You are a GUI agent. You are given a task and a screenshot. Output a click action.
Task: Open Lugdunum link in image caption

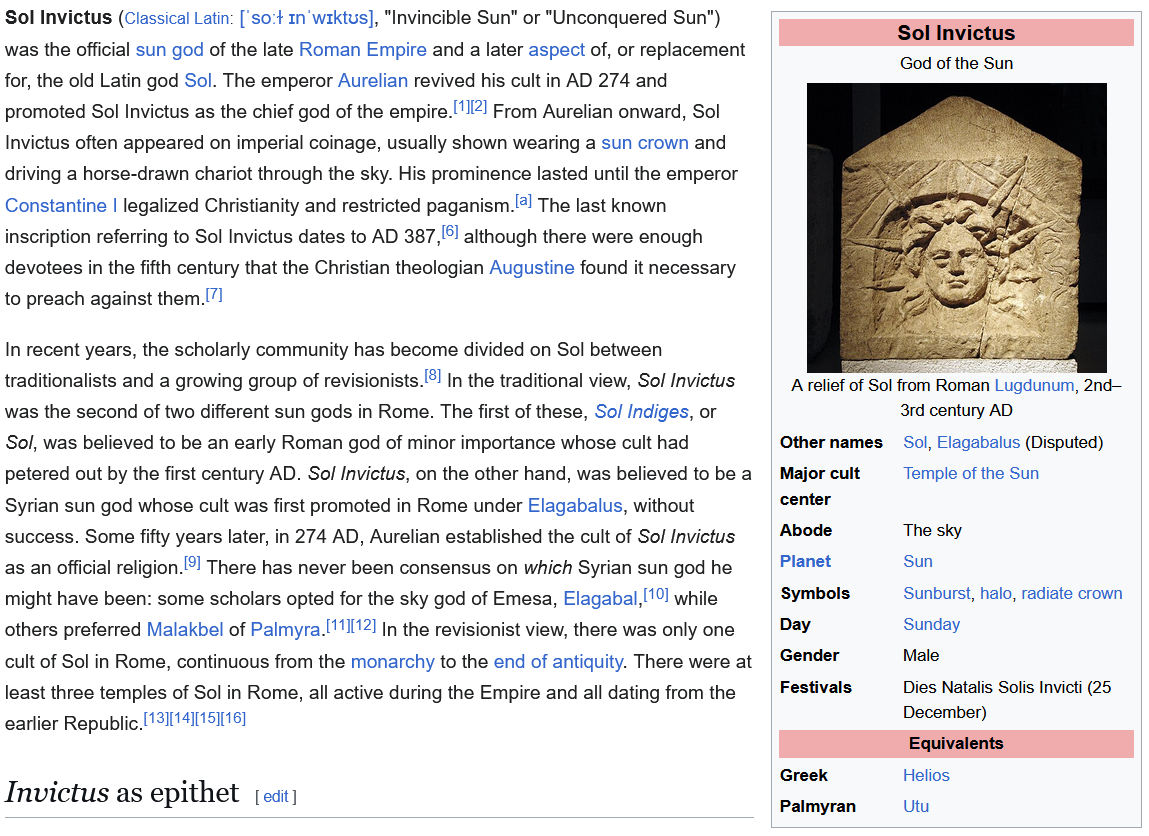1034,386
